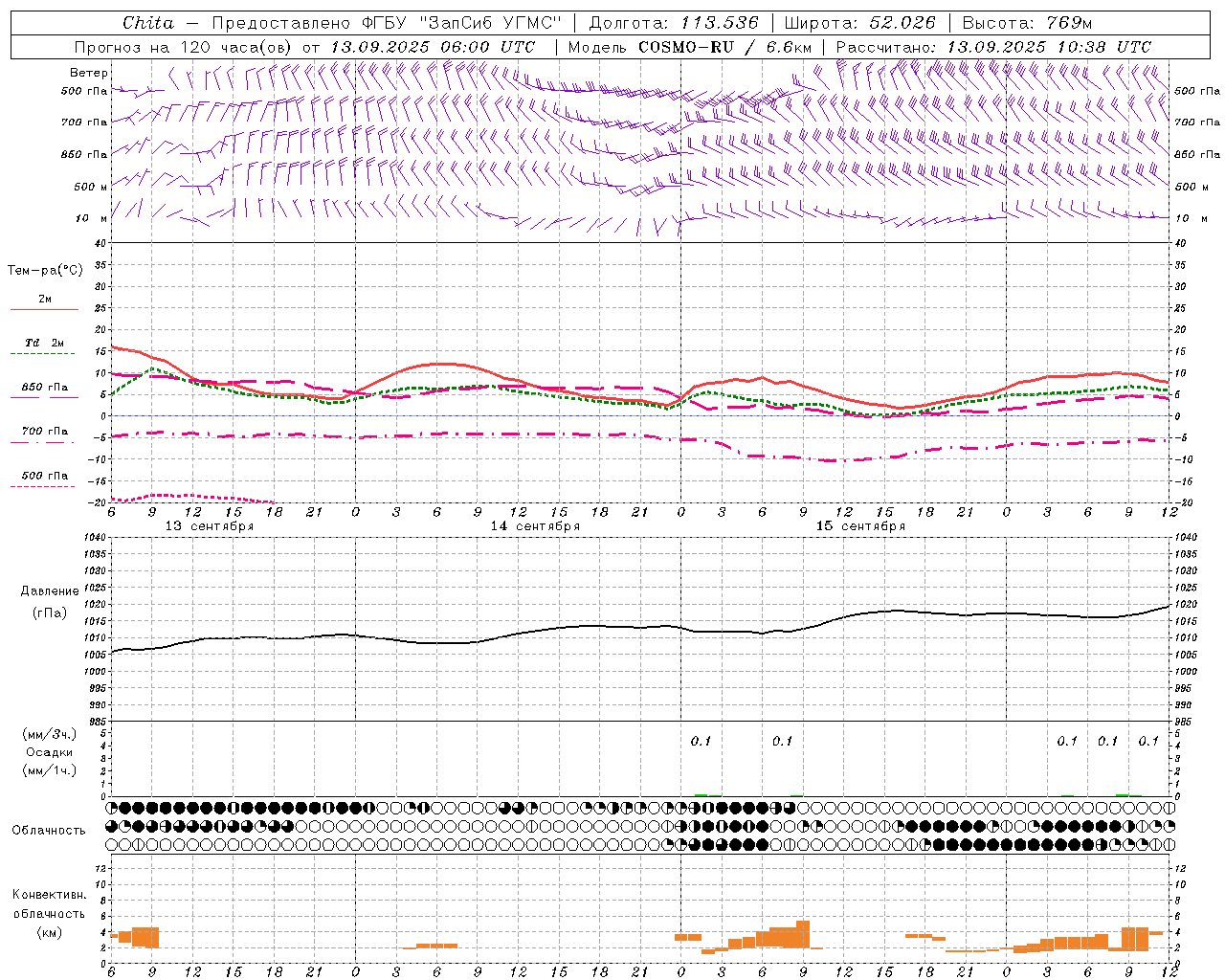Click the 'Ветер' wind panel label
Screen dimensions: 1225x980
[x=89, y=73]
